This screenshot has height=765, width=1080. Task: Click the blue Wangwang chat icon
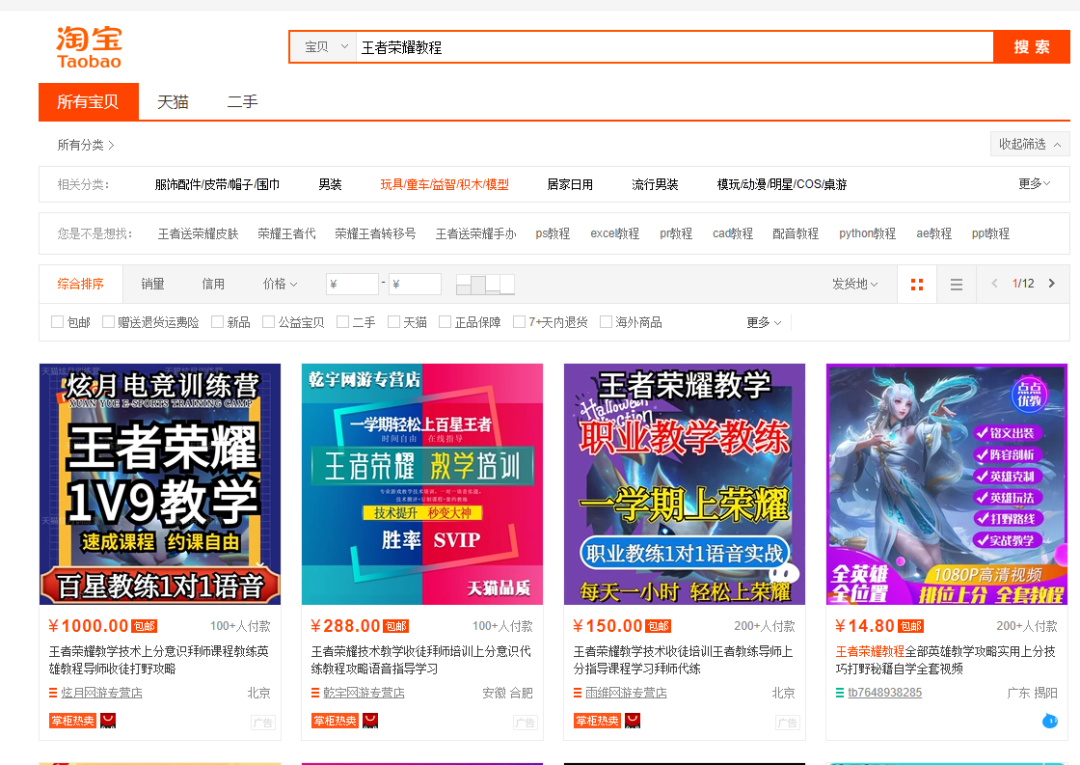click(1049, 720)
